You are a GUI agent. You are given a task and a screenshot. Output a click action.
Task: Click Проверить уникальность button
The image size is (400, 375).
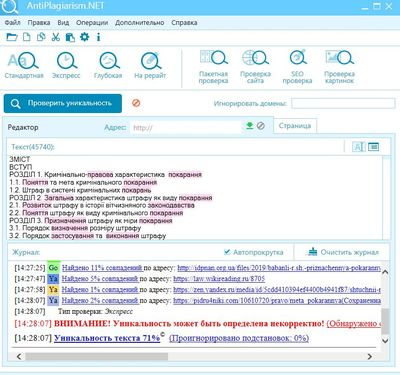63,103
